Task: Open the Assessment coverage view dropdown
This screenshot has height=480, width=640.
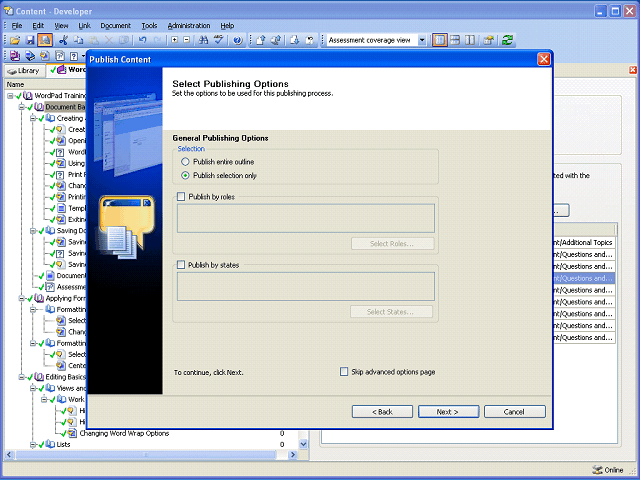Action: (x=422, y=40)
